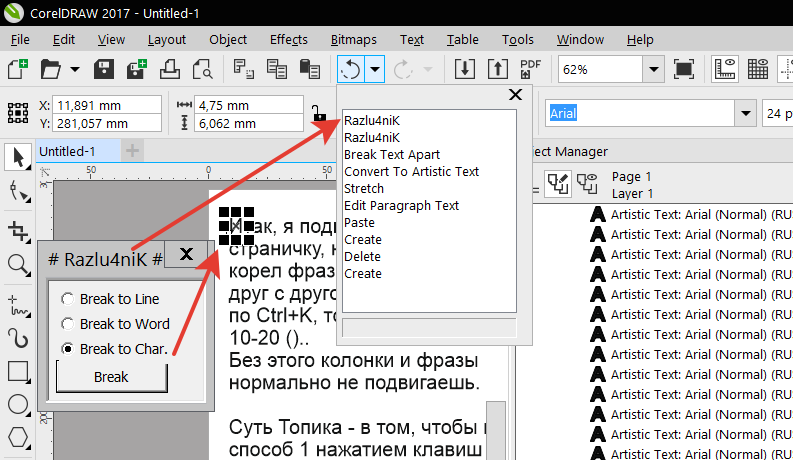Open the zoom level 62% dropdown
The width and height of the screenshot is (793, 460).
653,70
